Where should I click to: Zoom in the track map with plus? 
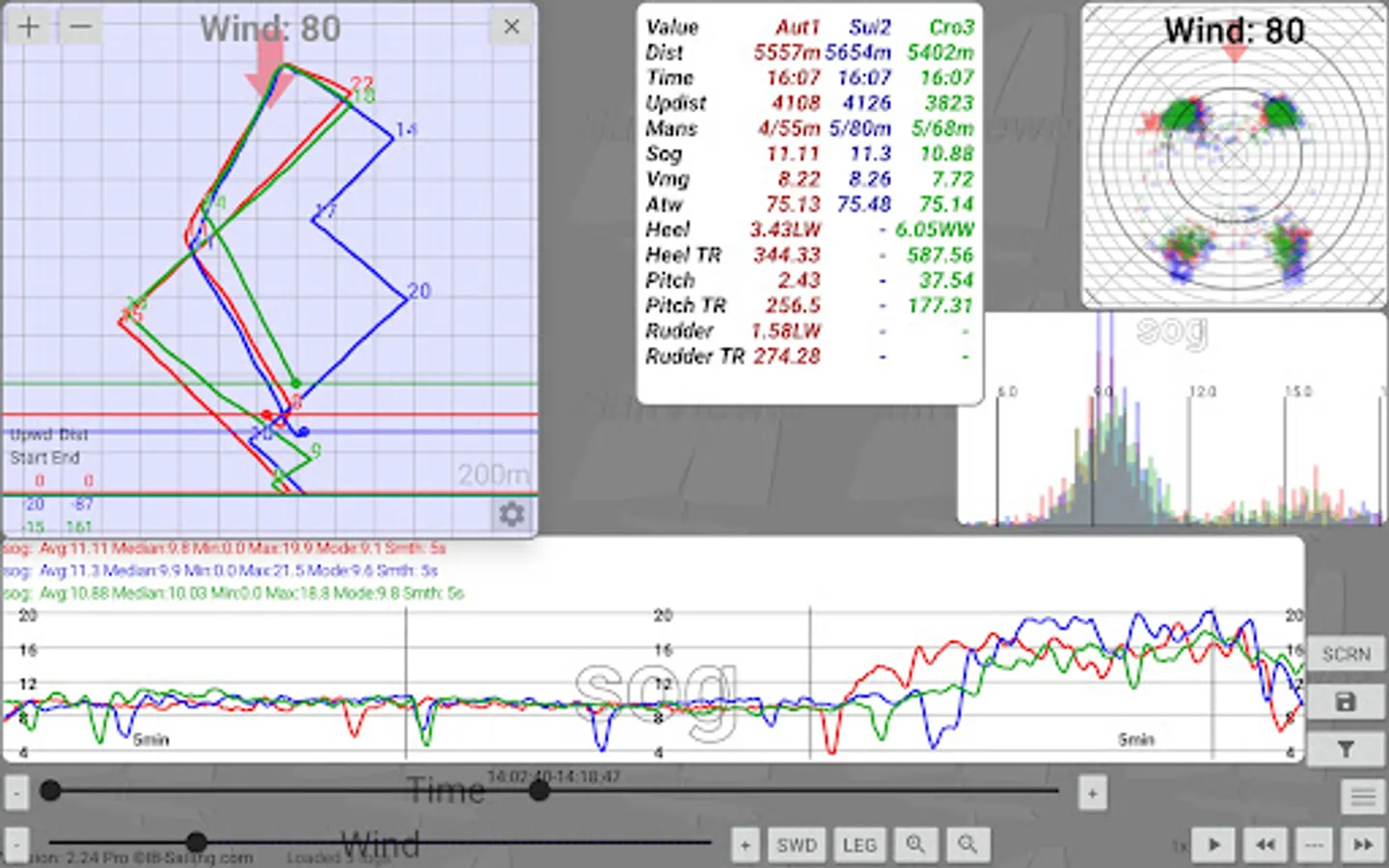(29, 26)
